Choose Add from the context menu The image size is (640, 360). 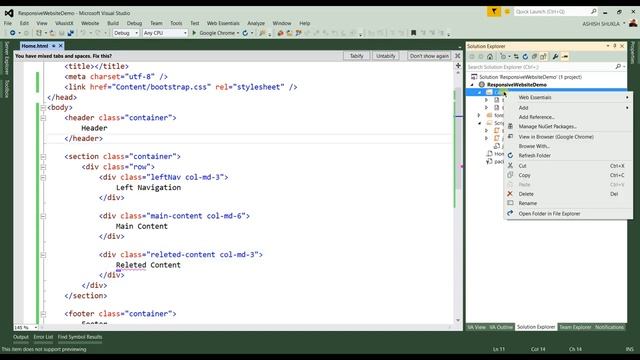click(568, 108)
